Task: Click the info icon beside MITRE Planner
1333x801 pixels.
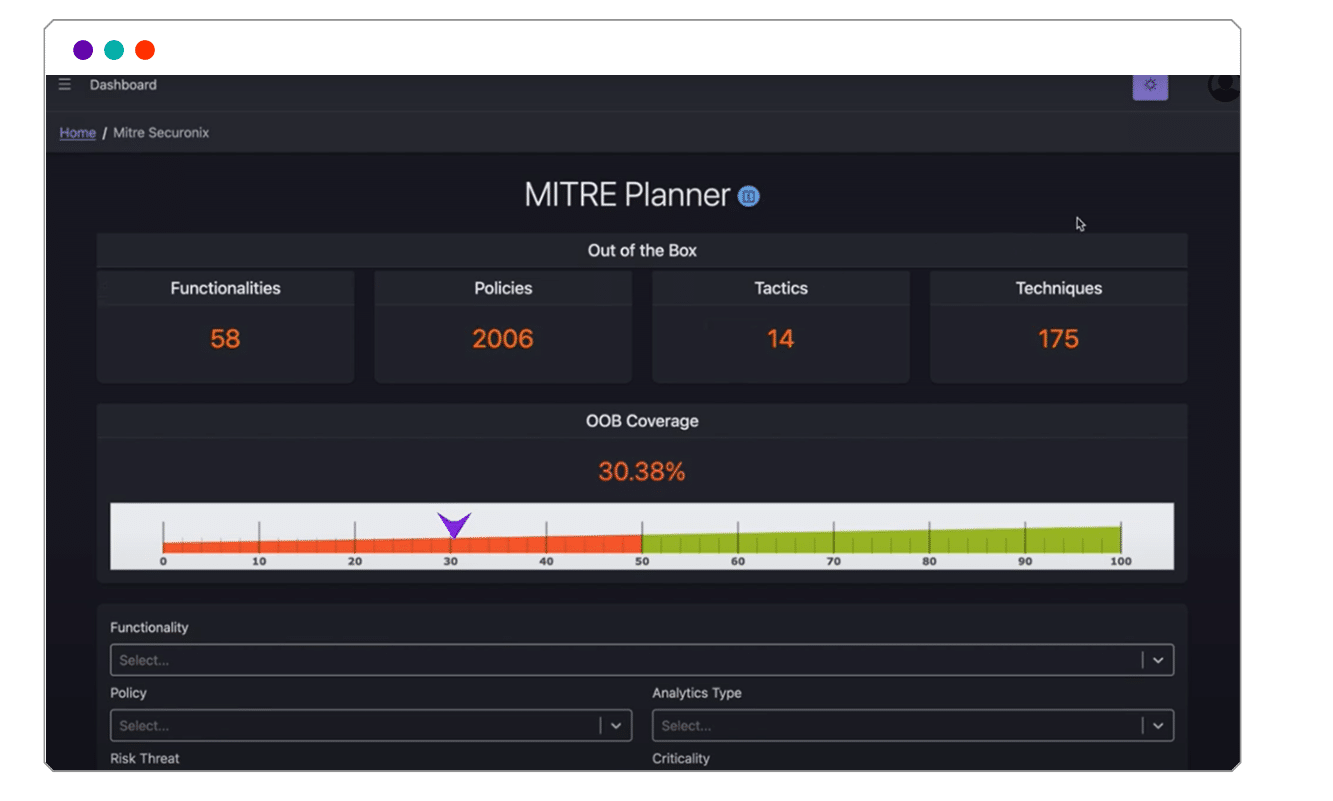Action: [x=749, y=196]
